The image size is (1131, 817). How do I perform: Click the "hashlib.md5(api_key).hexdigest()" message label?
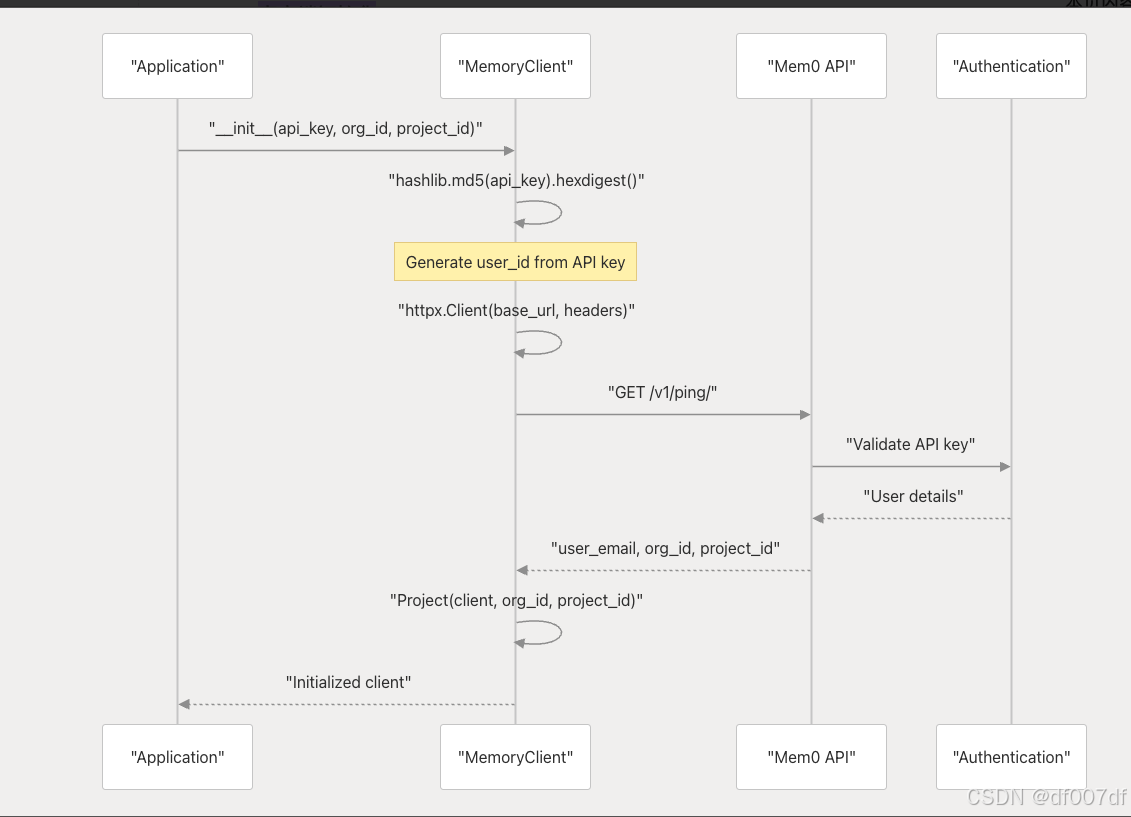click(x=516, y=180)
